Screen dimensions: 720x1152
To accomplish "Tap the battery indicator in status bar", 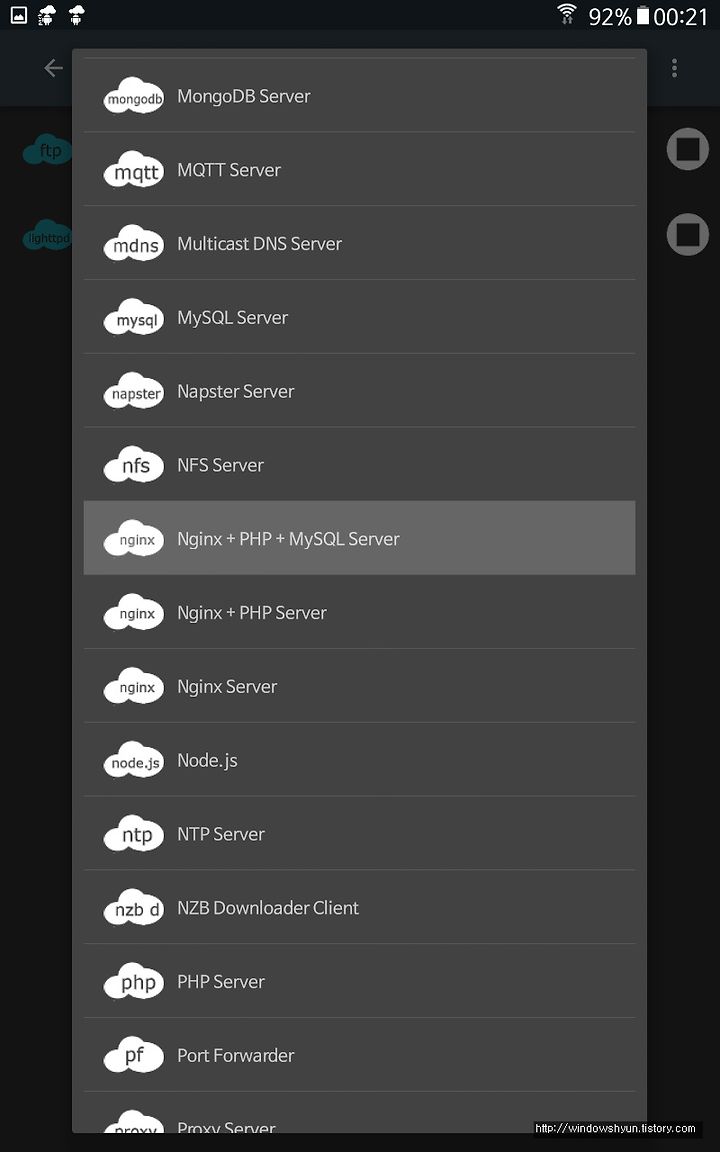I will pos(643,15).
